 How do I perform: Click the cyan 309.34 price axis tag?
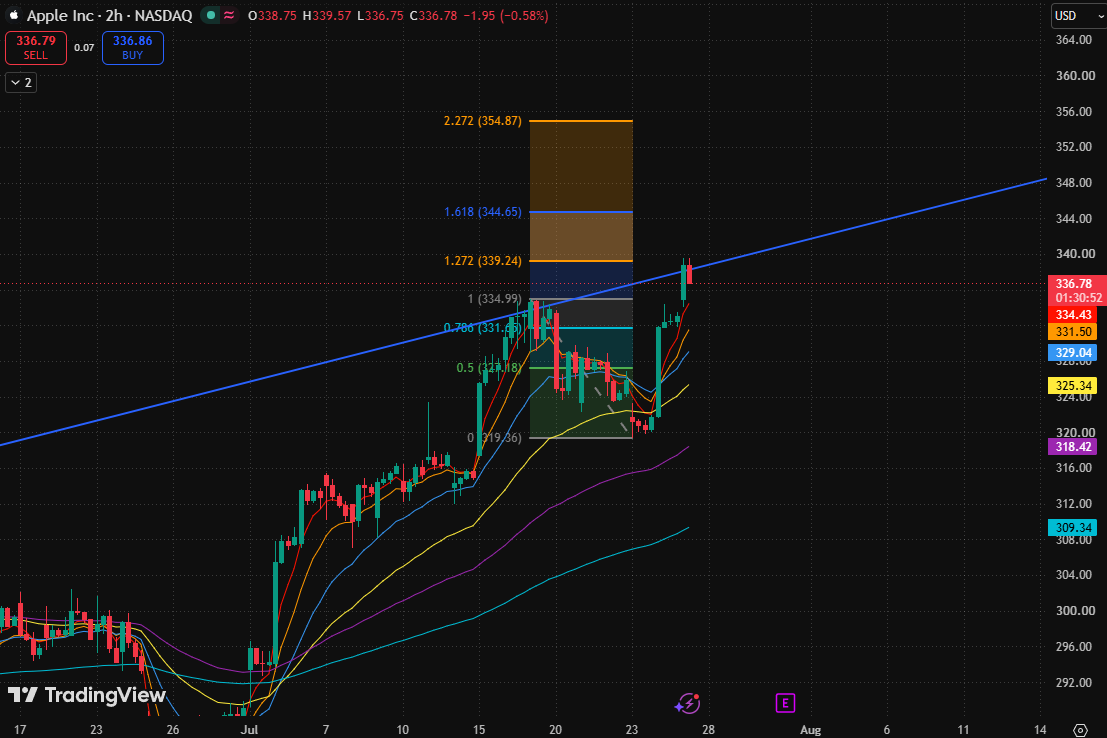pyautogui.click(x=1073, y=528)
